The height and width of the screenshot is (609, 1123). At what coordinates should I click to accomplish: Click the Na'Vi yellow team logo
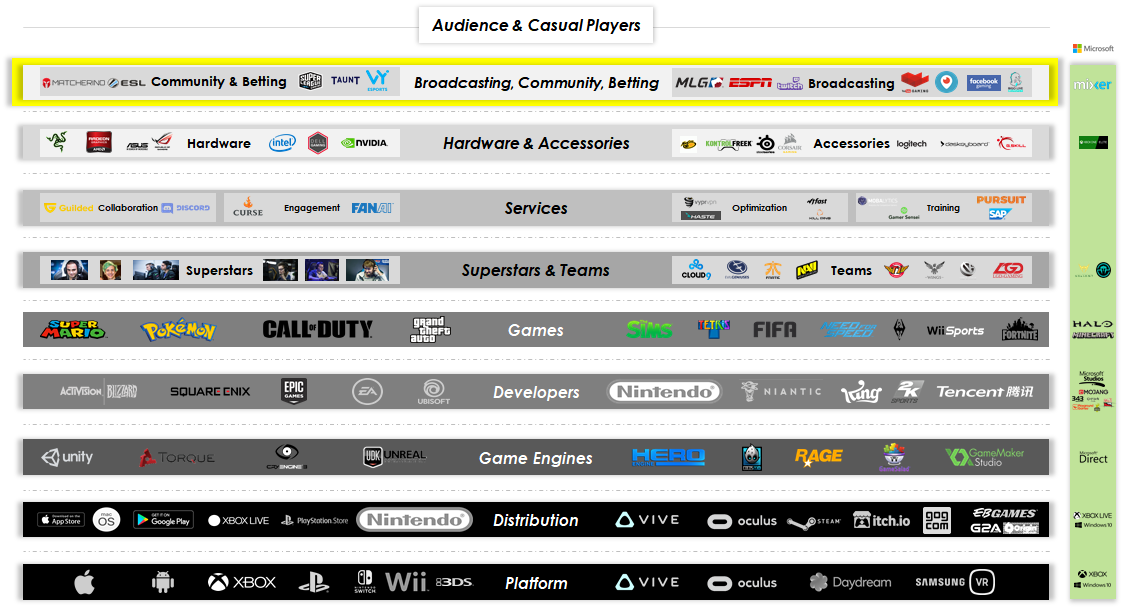[x=807, y=270]
